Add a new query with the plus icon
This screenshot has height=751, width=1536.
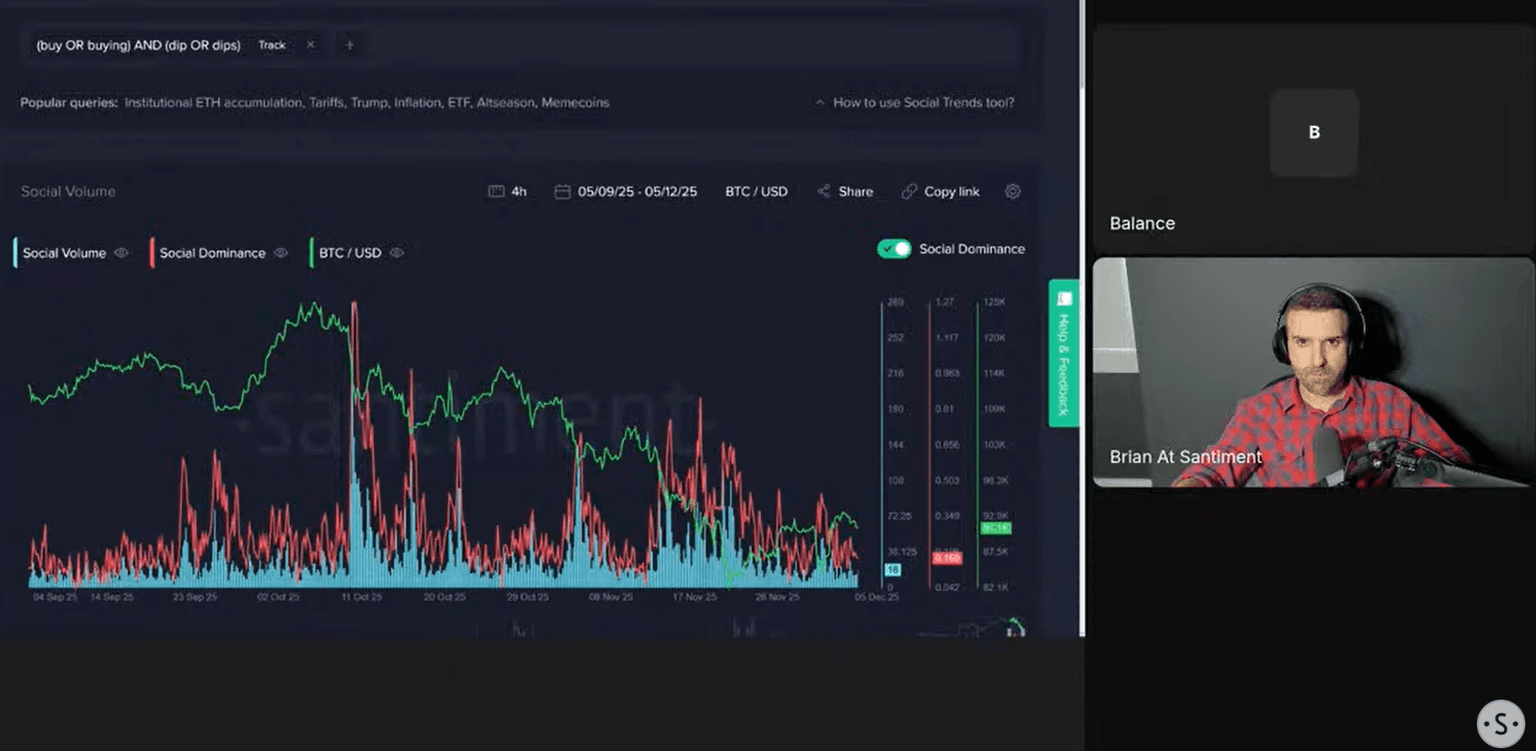coord(349,45)
